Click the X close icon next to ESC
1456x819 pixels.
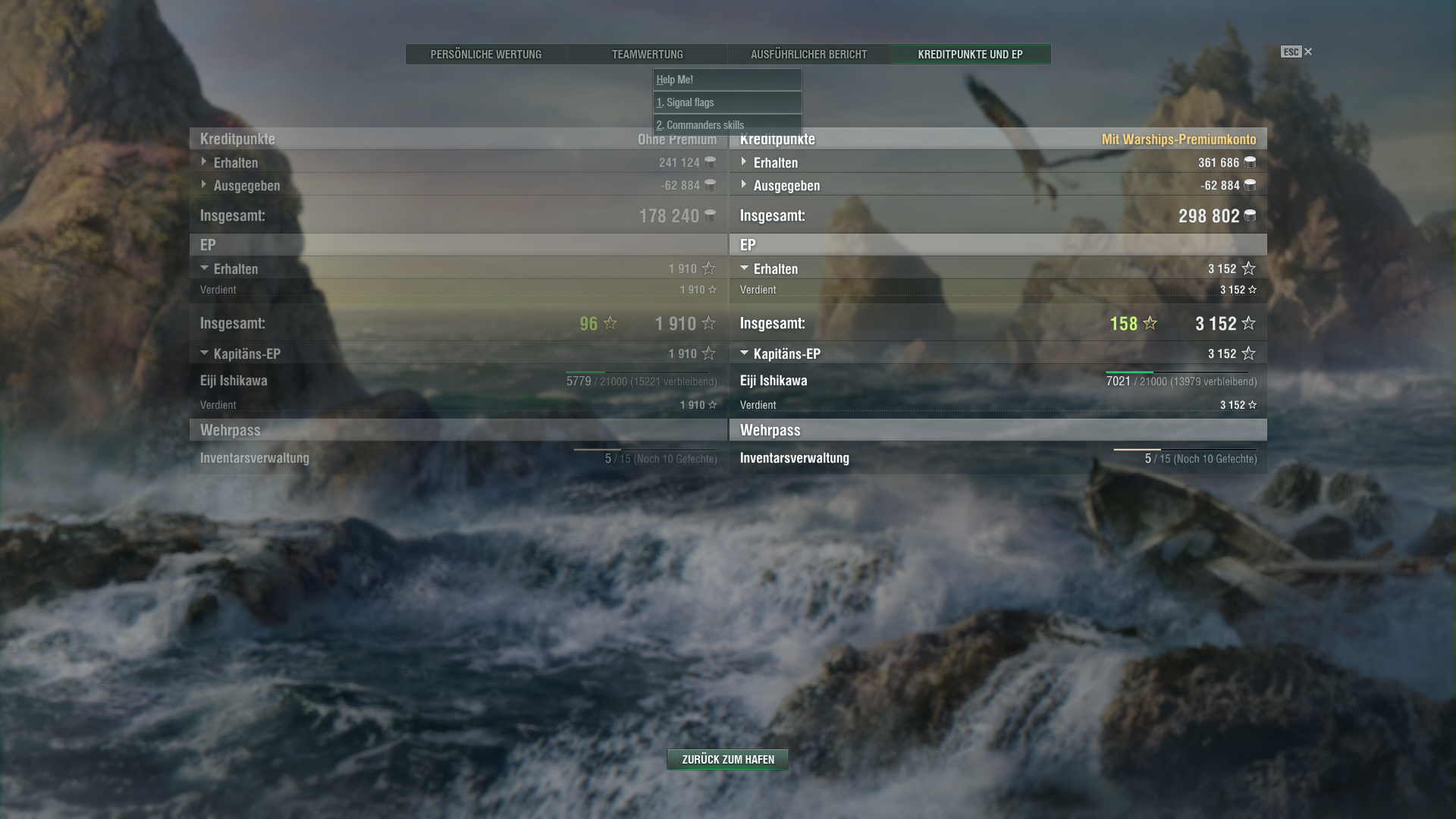[x=1308, y=52]
